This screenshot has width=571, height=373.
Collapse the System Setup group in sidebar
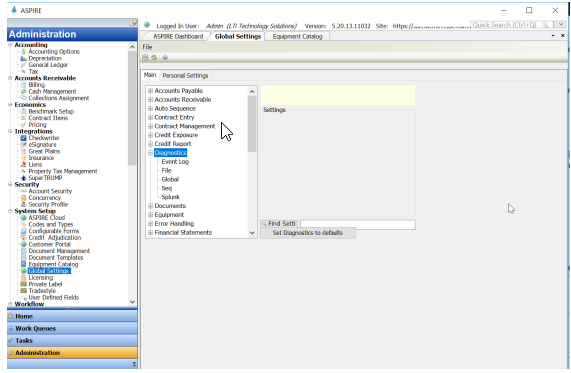tap(10, 211)
